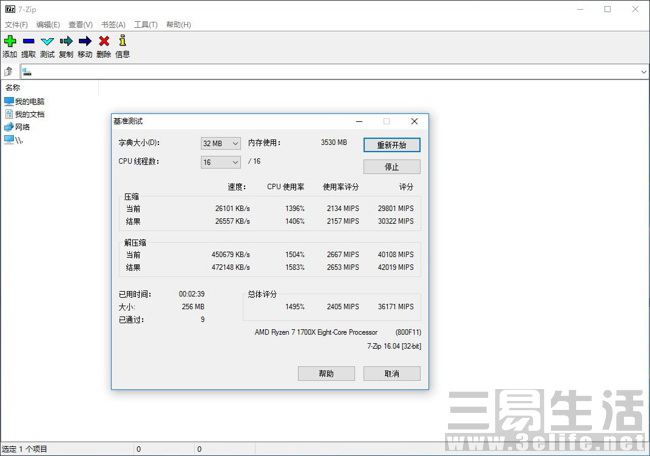Image resolution: width=650 pixels, height=456 pixels.
Task: Open the Bookmarks (书签) menu
Action: (x=113, y=24)
